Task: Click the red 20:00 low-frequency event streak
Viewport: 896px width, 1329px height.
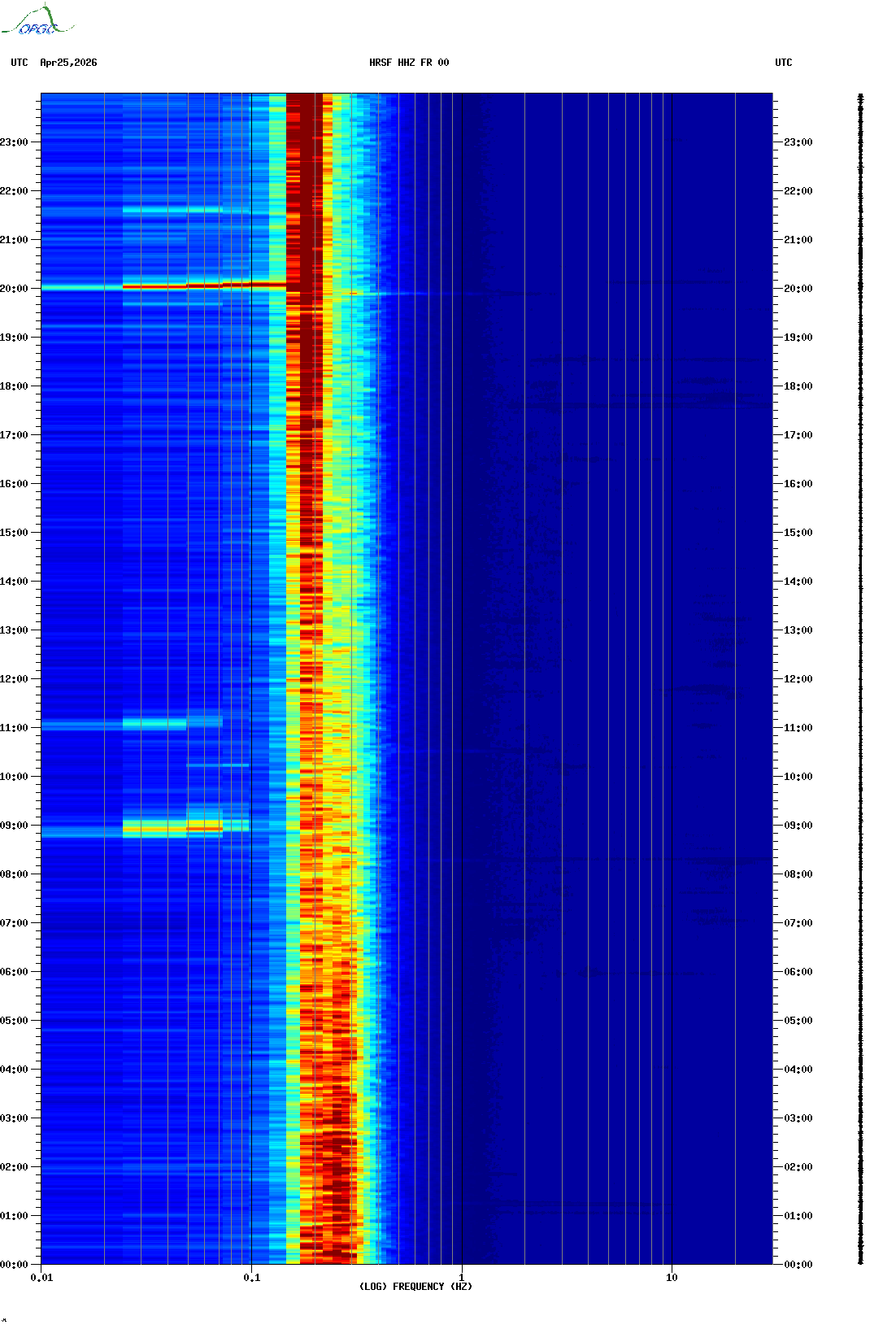Action: [x=203, y=286]
